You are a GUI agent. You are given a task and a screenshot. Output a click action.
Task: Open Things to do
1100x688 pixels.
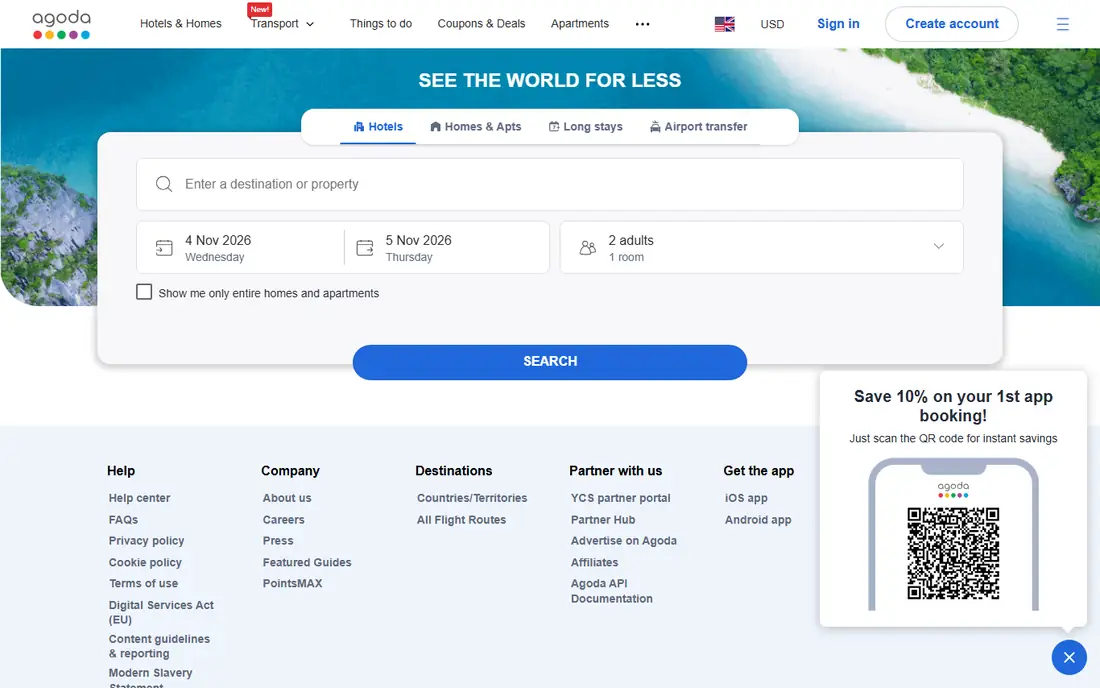coord(381,24)
